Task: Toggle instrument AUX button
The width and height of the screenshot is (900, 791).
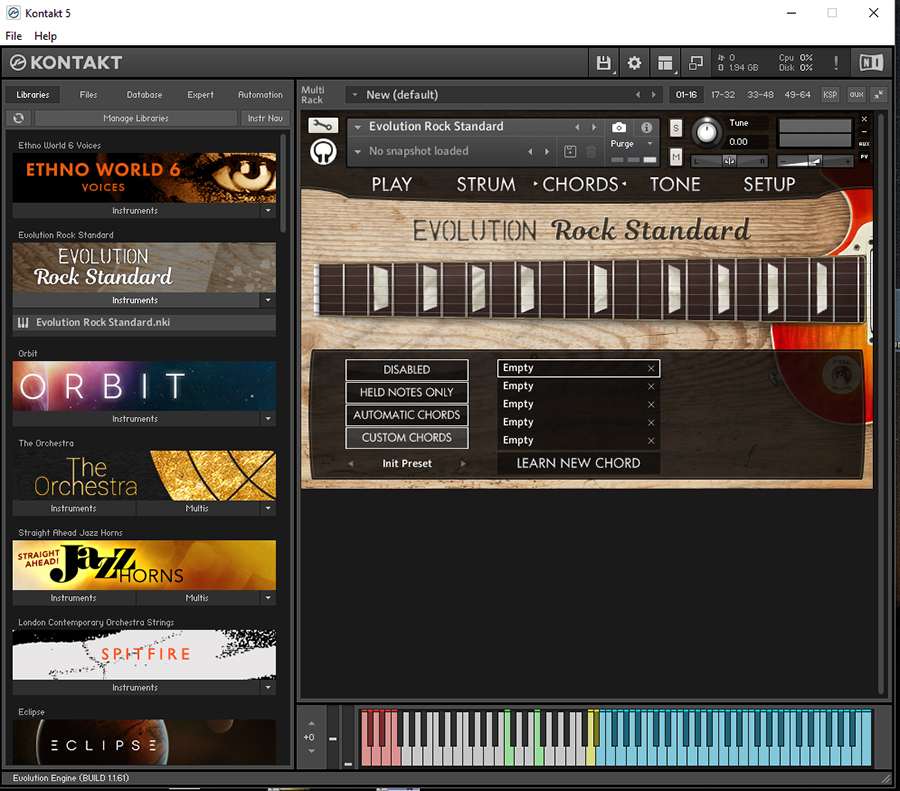Action: (864, 144)
